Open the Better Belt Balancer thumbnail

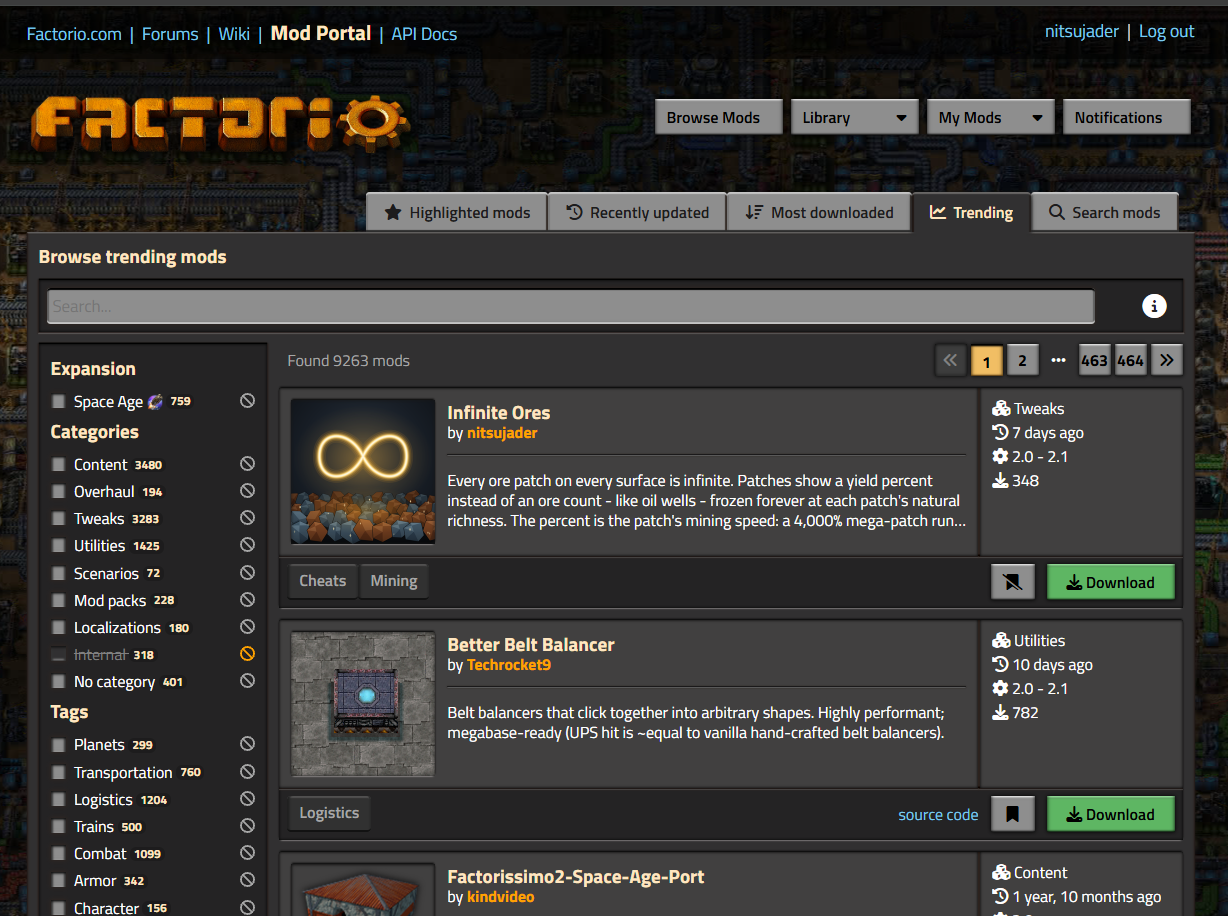[363, 703]
